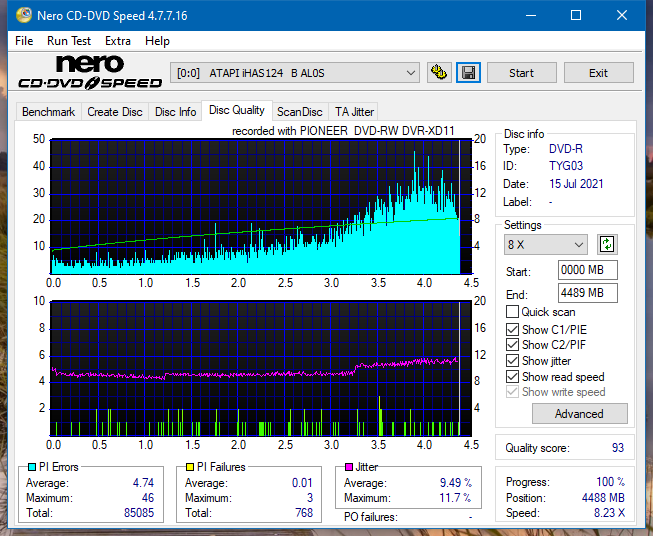Open the Advanced settings button
653x536 pixels.
[579, 414]
